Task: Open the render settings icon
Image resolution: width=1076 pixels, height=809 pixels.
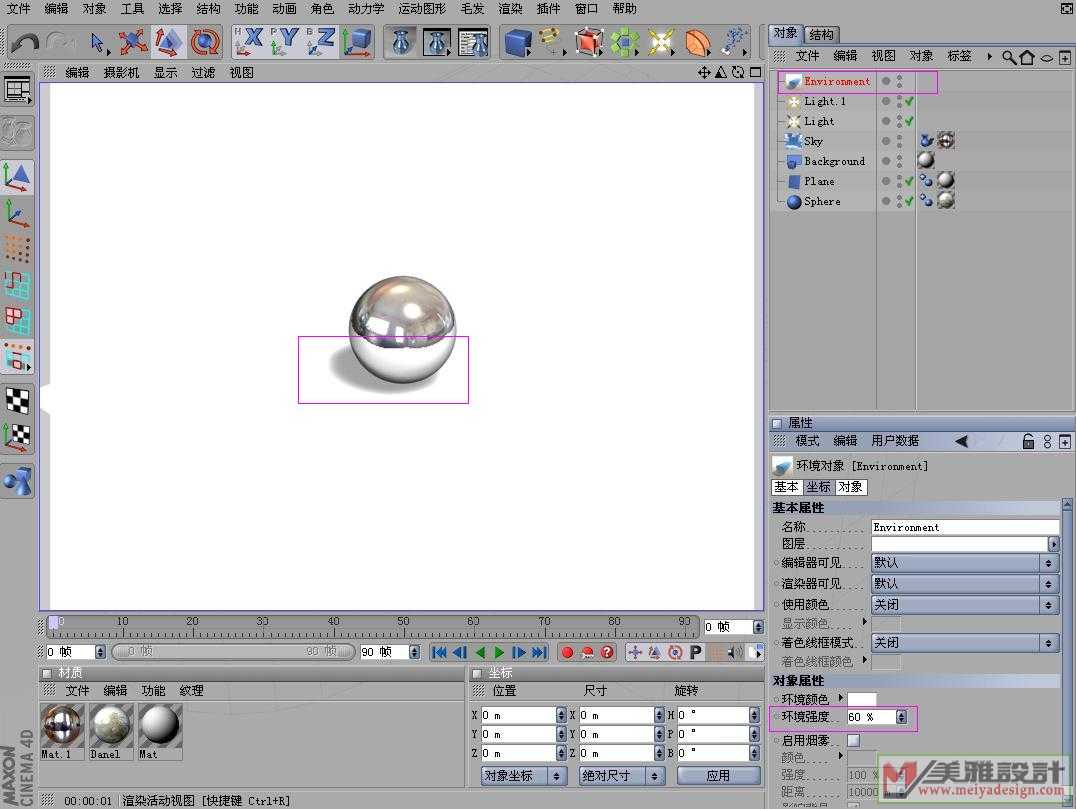Action: tap(473, 42)
